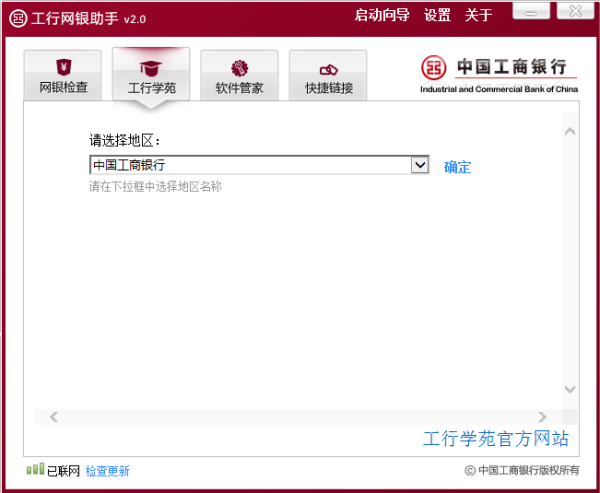600x493 pixels.
Task: Click the green network signal bars icon
Action: [35, 469]
